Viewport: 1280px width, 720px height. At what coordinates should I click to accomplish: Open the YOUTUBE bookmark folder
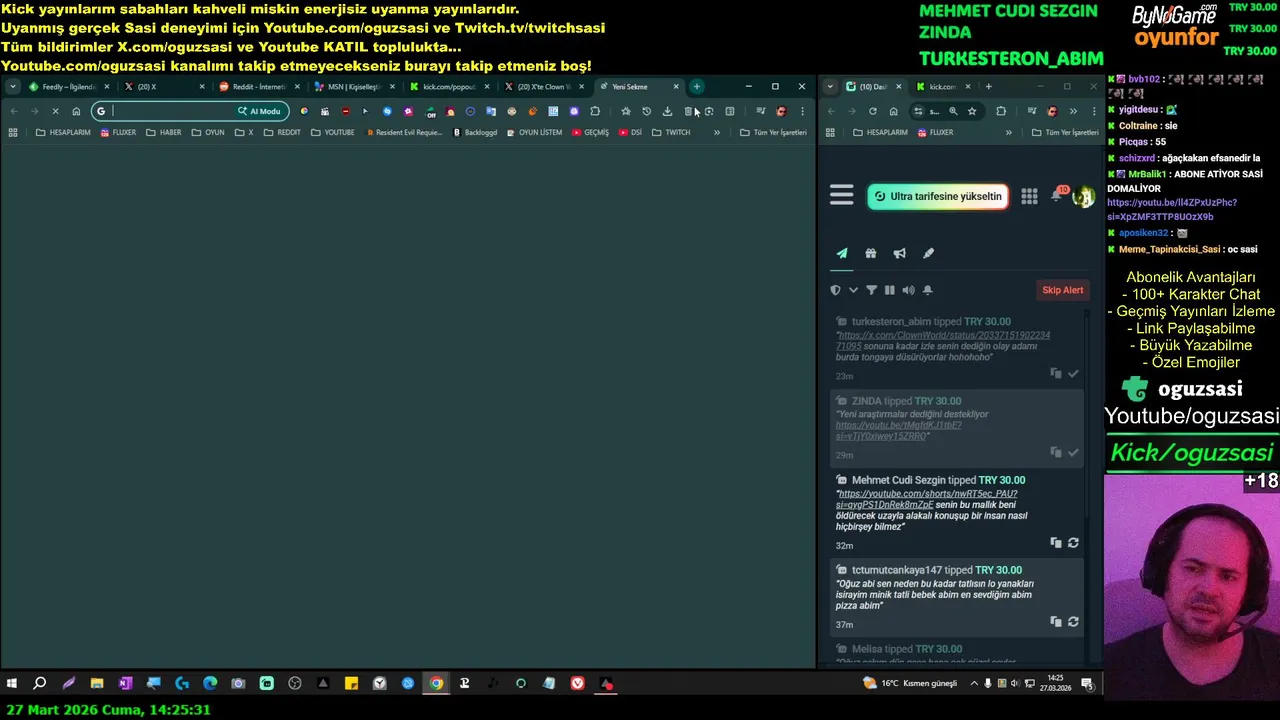pyautogui.click(x=332, y=132)
